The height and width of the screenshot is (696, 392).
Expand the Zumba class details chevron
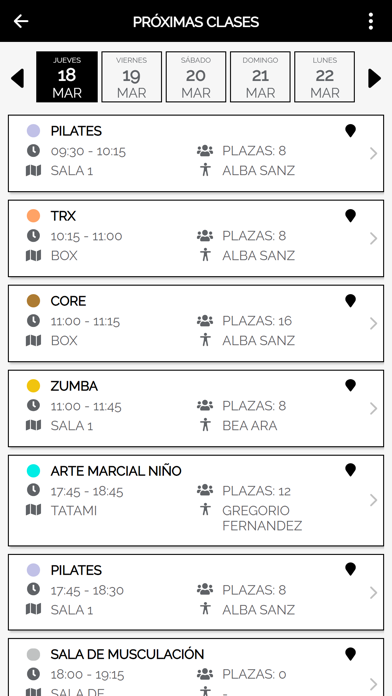(373, 408)
